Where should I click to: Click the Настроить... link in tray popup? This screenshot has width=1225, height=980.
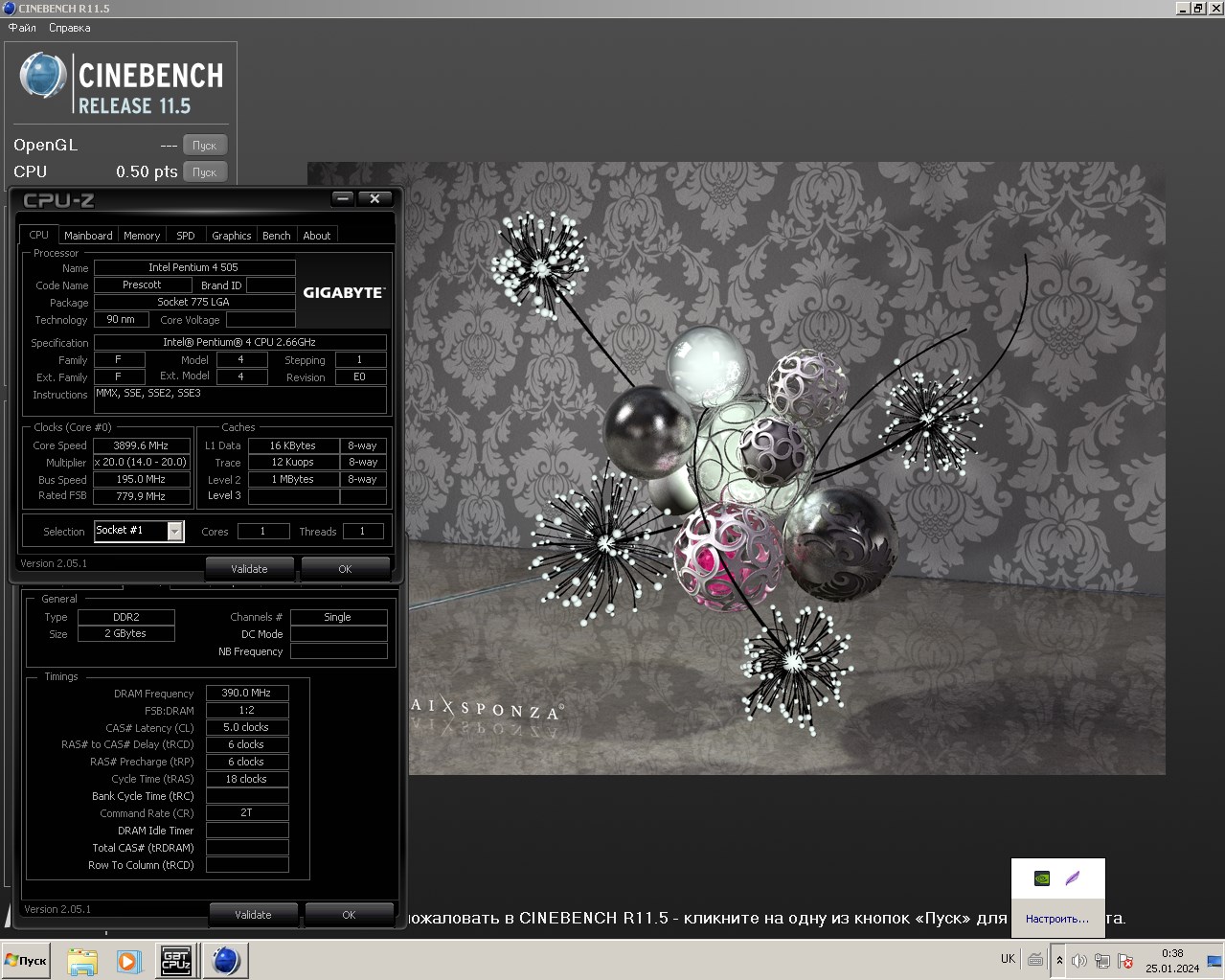[1057, 919]
